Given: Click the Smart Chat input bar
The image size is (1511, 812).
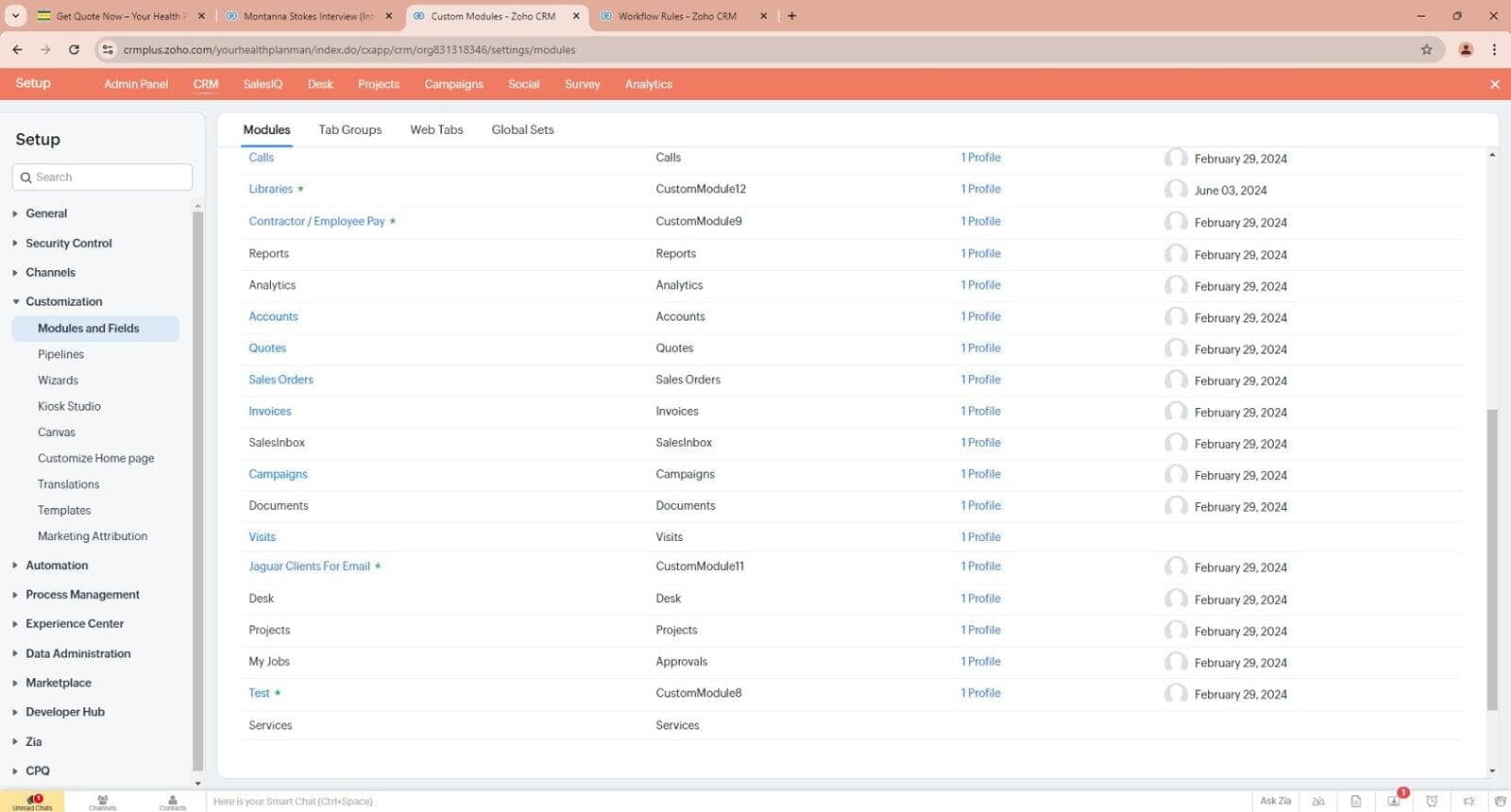Looking at the screenshot, I should coord(727,802).
